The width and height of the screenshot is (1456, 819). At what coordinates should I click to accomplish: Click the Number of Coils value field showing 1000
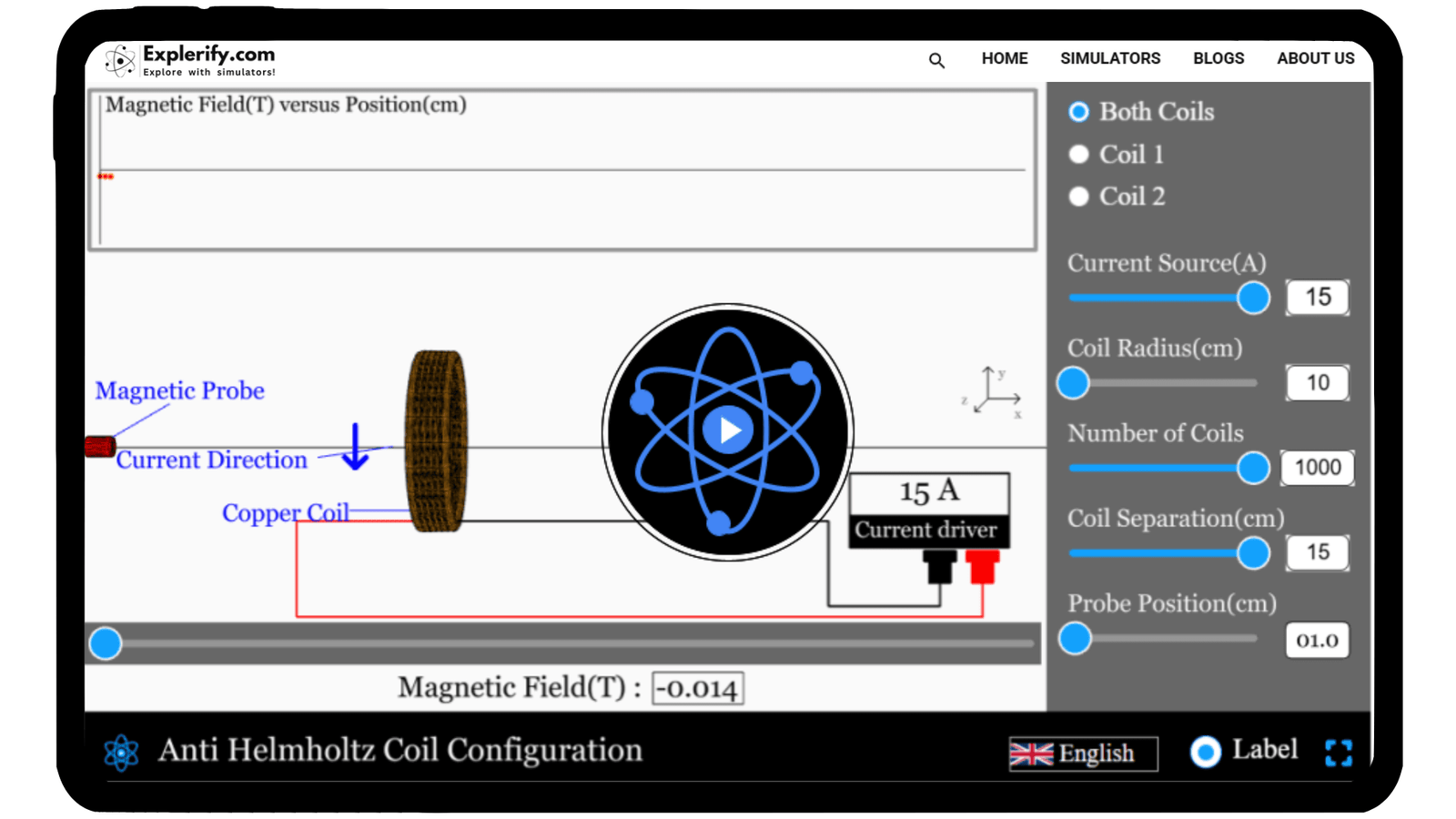pyautogui.click(x=1317, y=467)
